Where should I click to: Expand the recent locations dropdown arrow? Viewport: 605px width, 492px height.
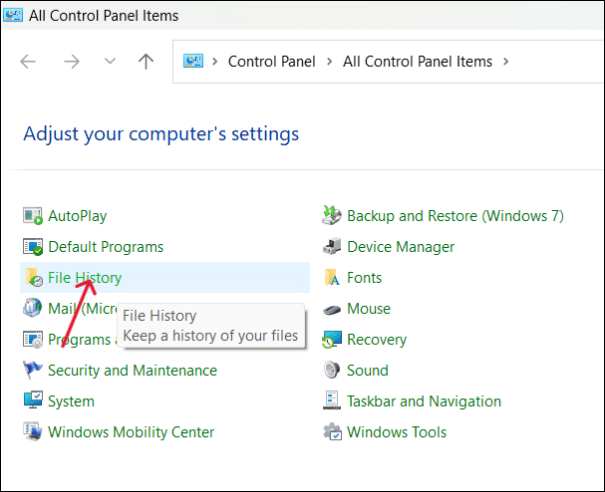pos(110,62)
